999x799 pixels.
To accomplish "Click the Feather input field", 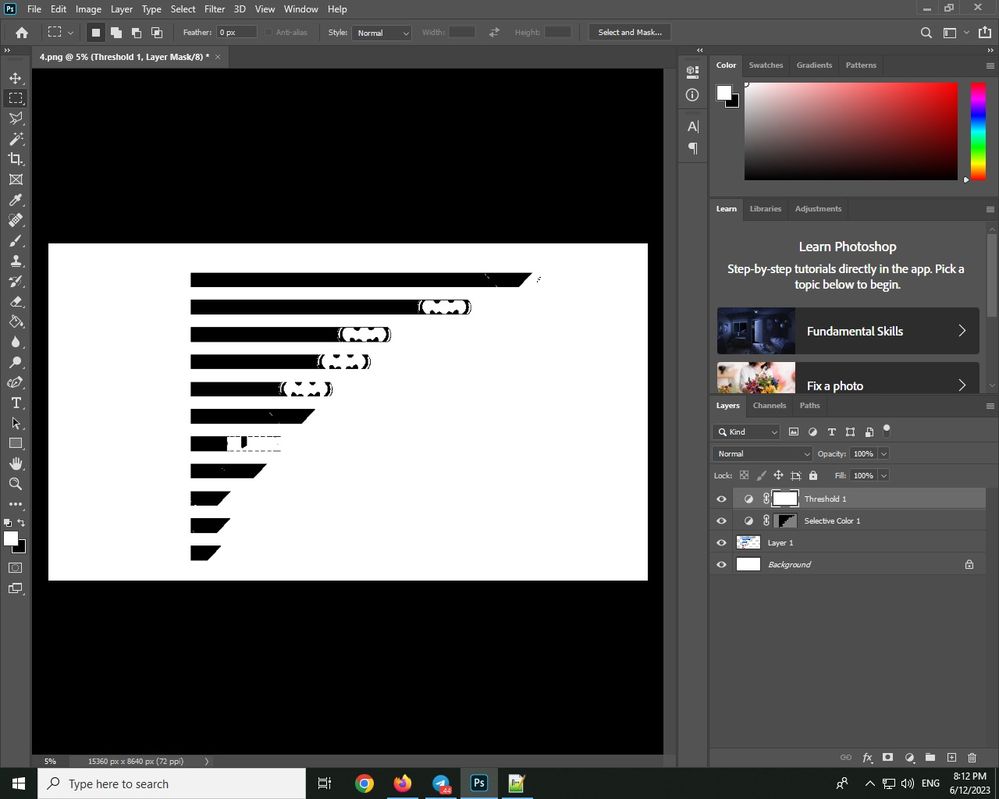I will [236, 32].
